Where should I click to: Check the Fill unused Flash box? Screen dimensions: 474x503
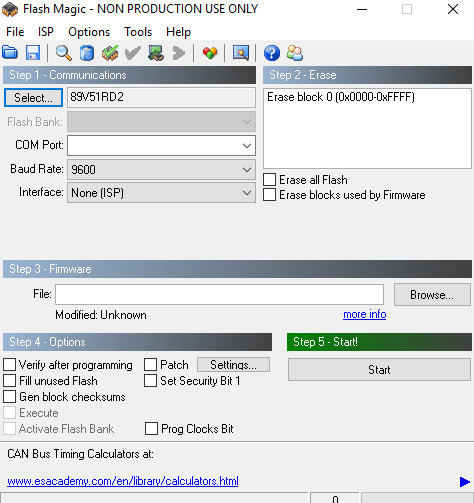pos(9,381)
